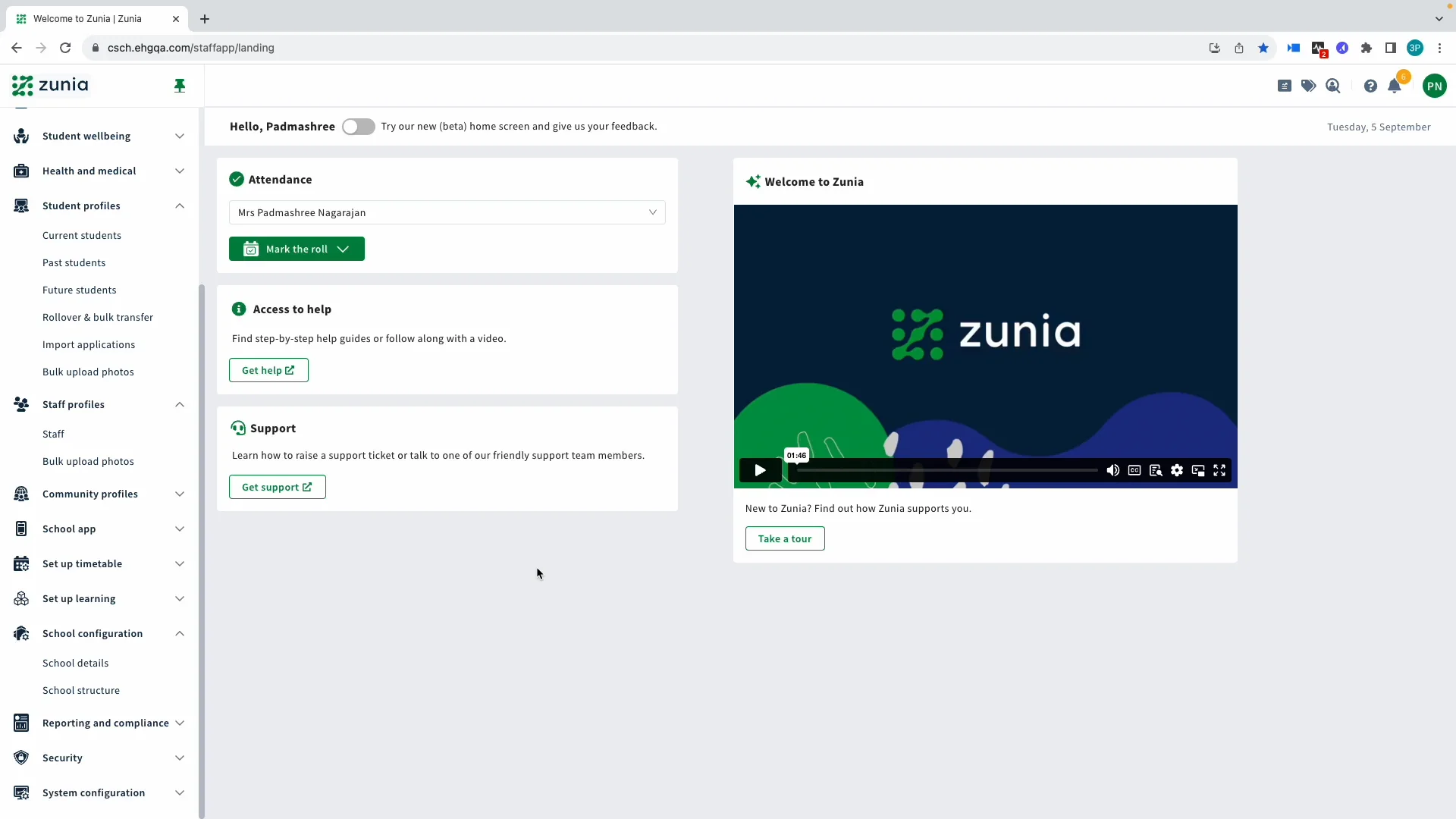Open the Past students page

coord(74,262)
